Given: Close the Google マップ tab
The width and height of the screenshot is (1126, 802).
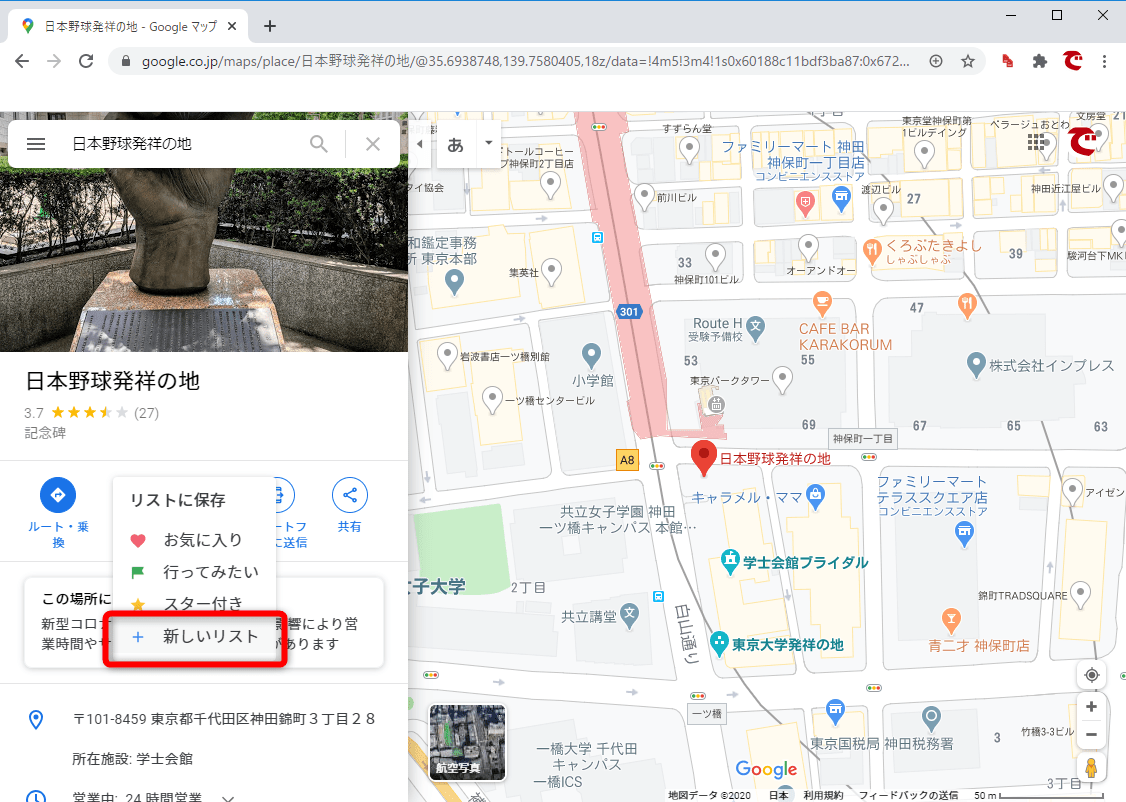Looking at the screenshot, I should tap(232, 26).
